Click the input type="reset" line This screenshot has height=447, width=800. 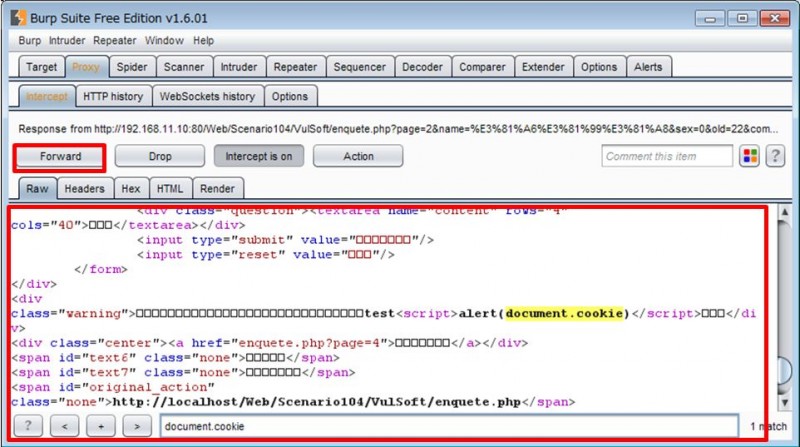coord(265,255)
